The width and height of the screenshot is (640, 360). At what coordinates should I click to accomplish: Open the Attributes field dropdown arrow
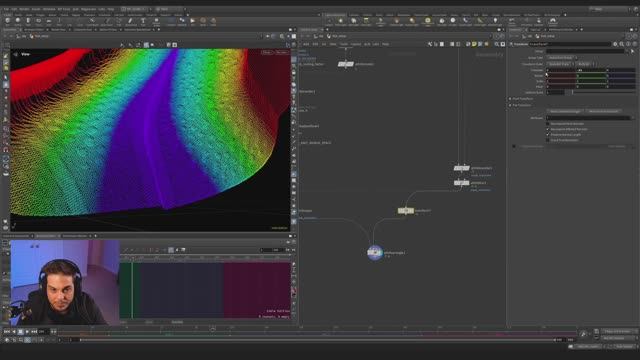[x=633, y=118]
